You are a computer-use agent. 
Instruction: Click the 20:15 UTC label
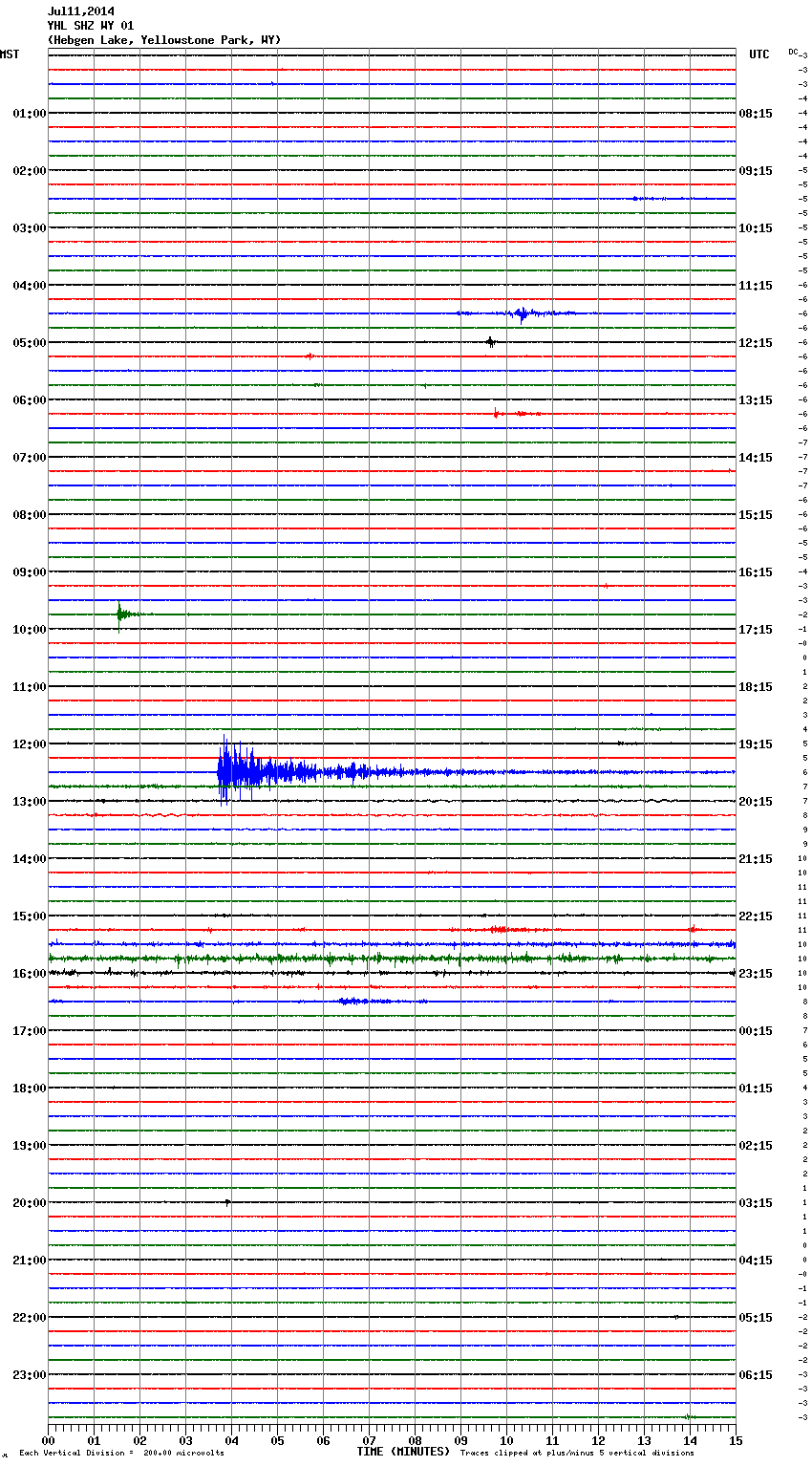756,802
